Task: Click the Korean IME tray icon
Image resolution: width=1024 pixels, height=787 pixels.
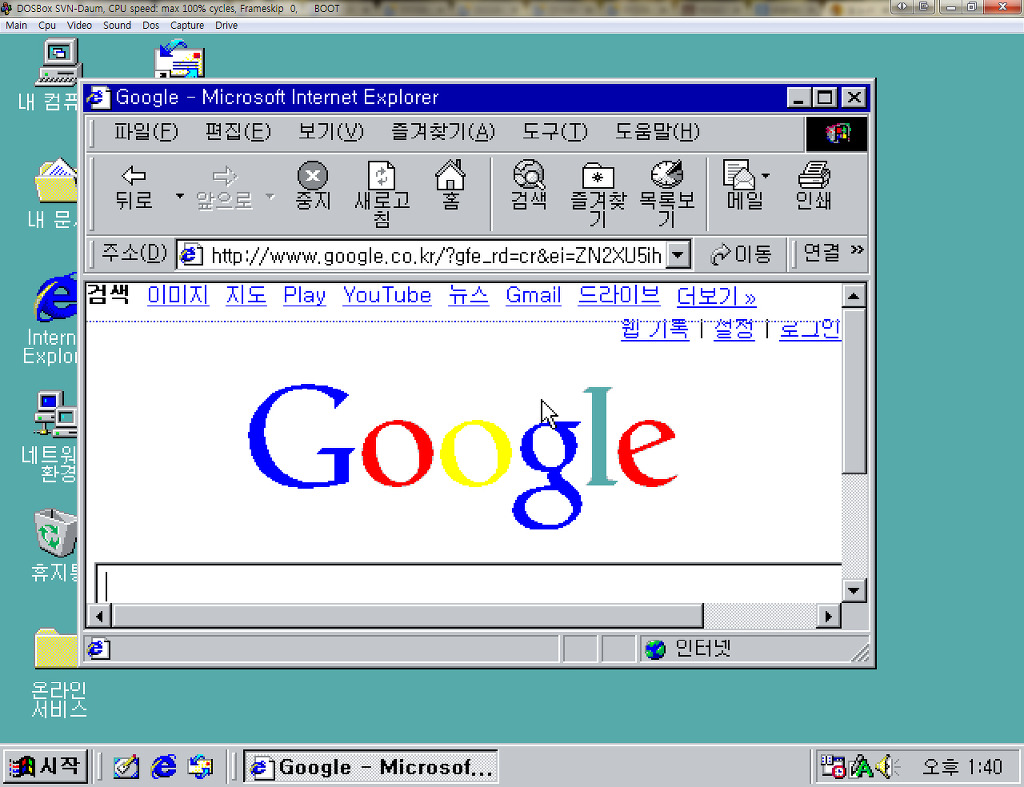Action: [x=862, y=767]
